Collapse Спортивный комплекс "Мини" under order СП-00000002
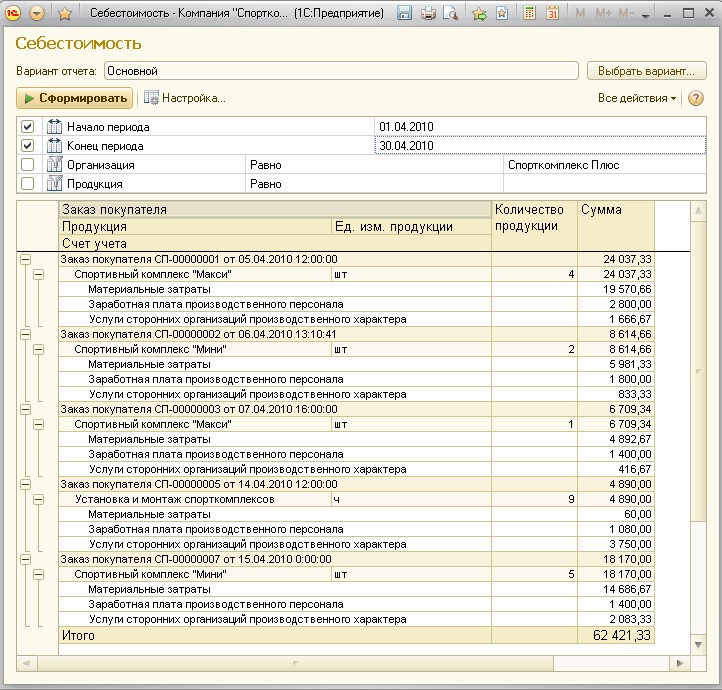 pyautogui.click(x=38, y=349)
